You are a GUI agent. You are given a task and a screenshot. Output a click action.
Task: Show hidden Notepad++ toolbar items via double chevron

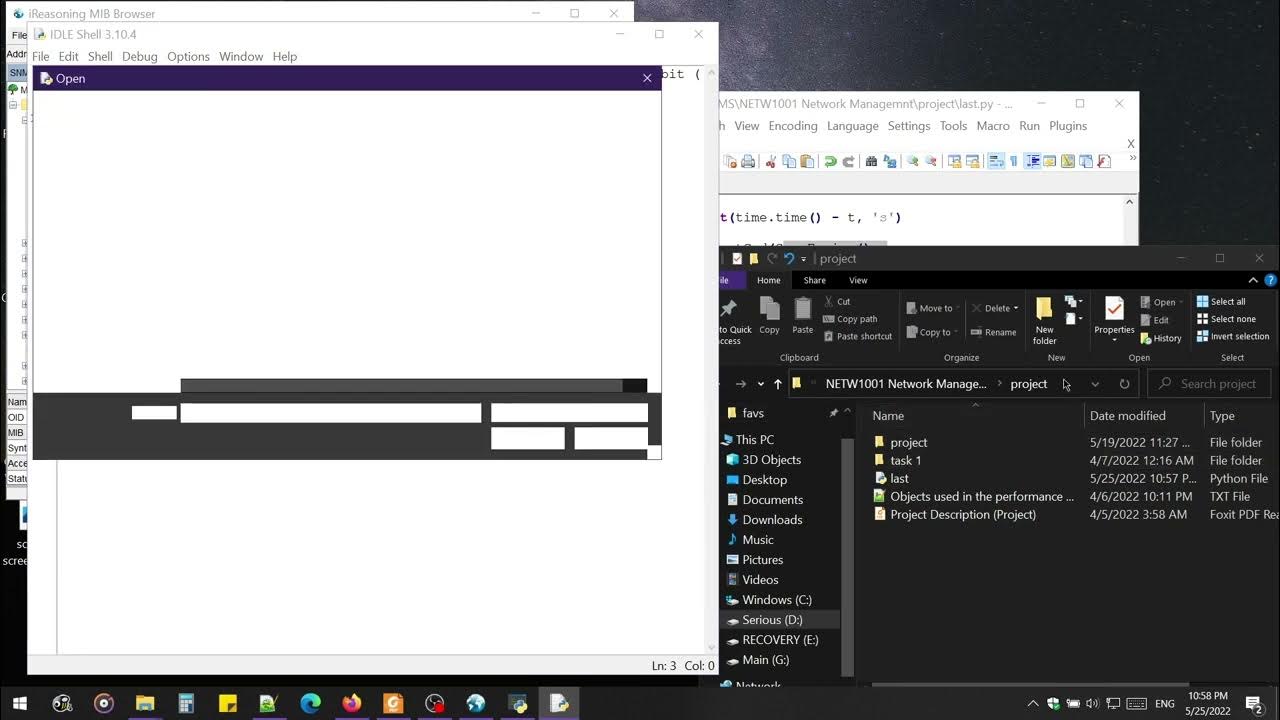click(x=1133, y=157)
